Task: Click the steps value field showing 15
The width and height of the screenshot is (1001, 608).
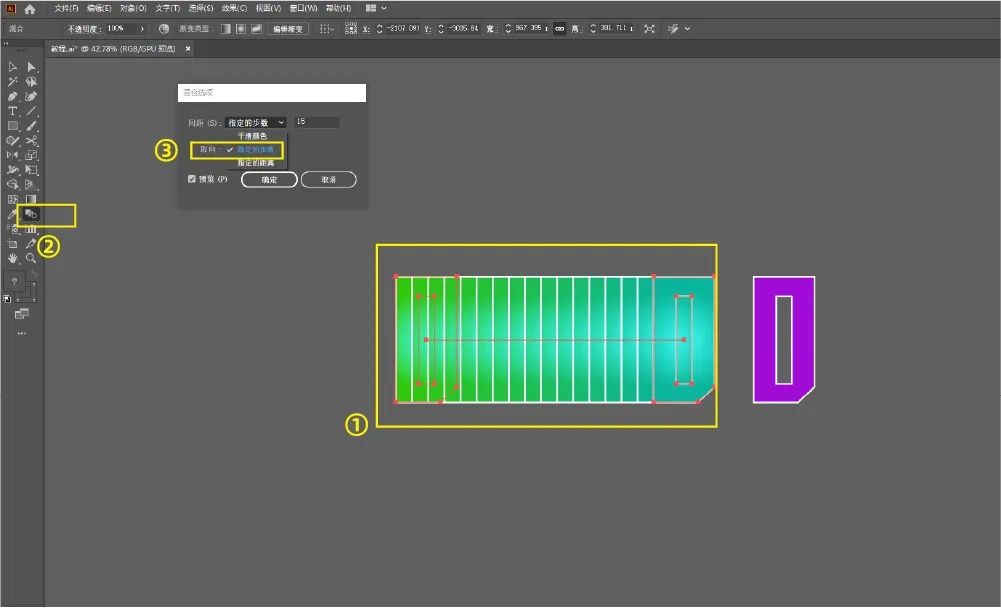Action: (x=317, y=122)
